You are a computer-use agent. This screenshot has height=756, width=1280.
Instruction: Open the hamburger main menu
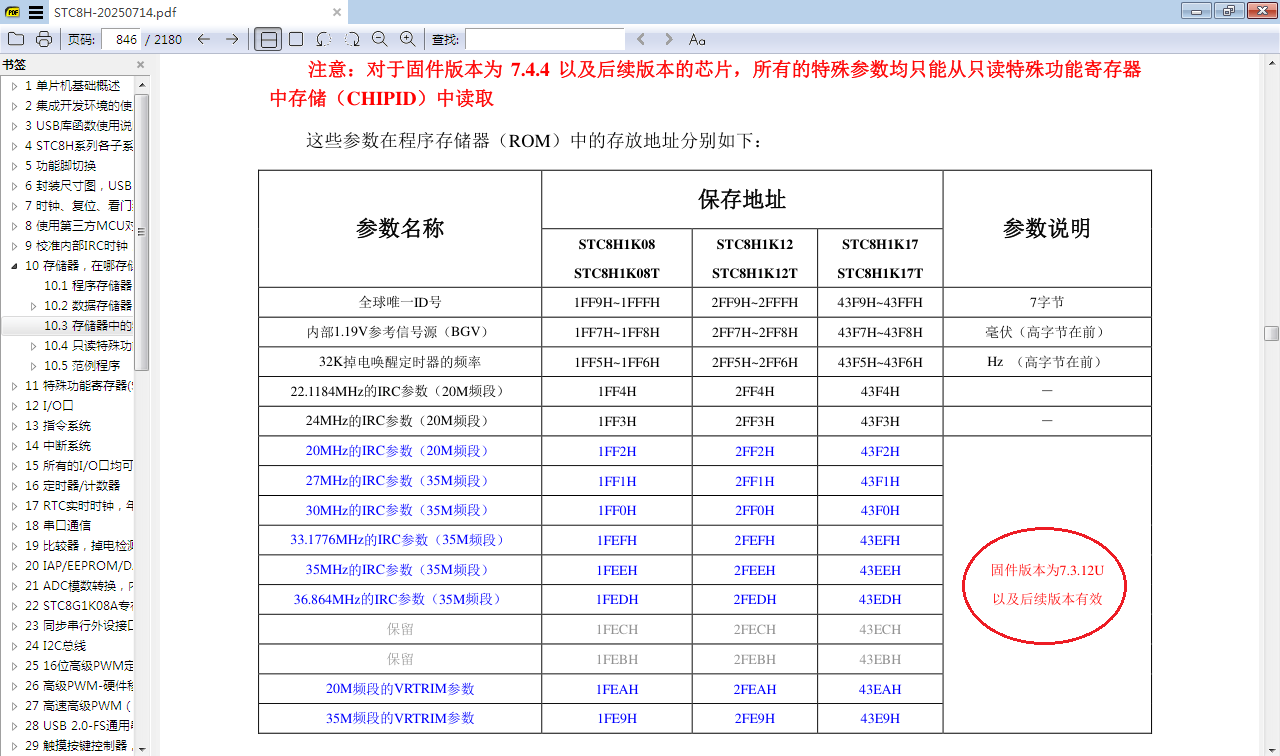coord(36,12)
